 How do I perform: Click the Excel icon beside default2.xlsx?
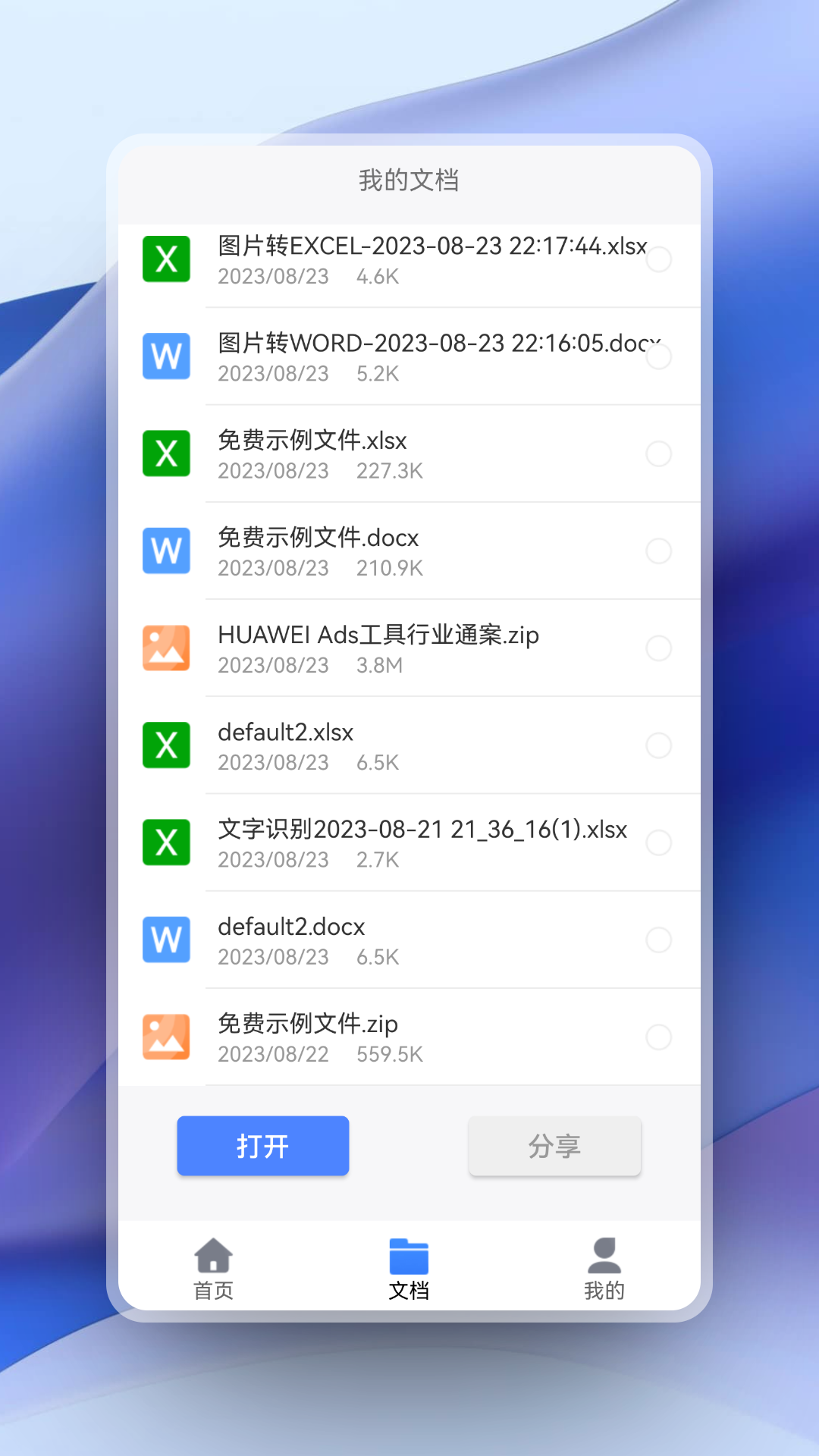coord(166,745)
